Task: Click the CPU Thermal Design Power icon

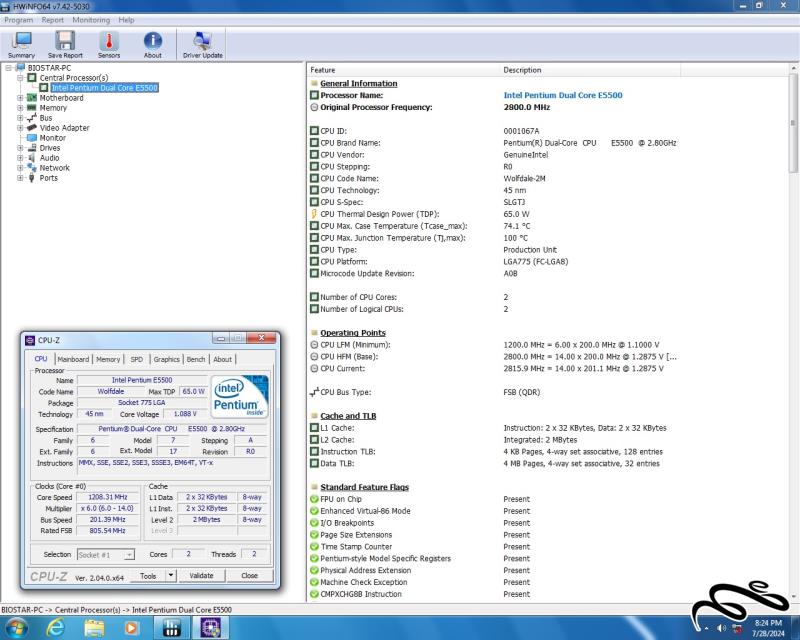Action: pyautogui.click(x=314, y=214)
